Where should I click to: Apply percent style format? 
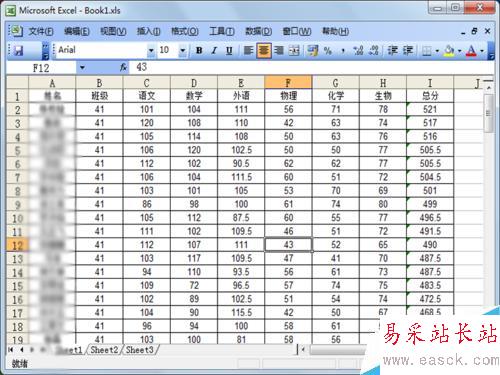328,51
